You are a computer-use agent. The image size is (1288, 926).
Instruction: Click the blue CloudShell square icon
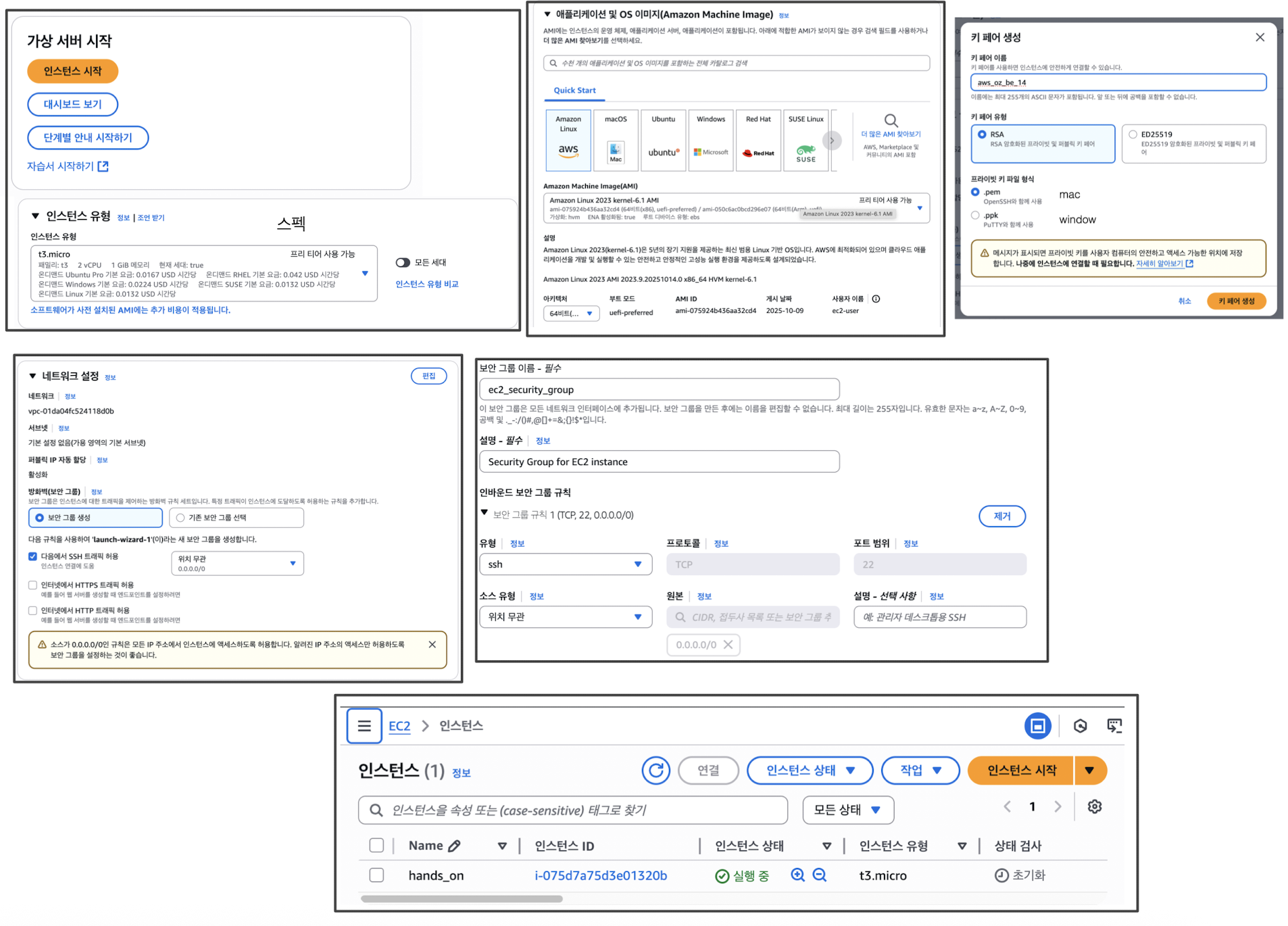pos(1037,726)
